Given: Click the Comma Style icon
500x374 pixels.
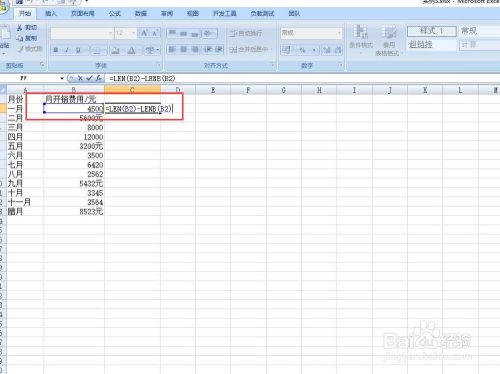Looking at the screenshot, I should coord(314,50).
